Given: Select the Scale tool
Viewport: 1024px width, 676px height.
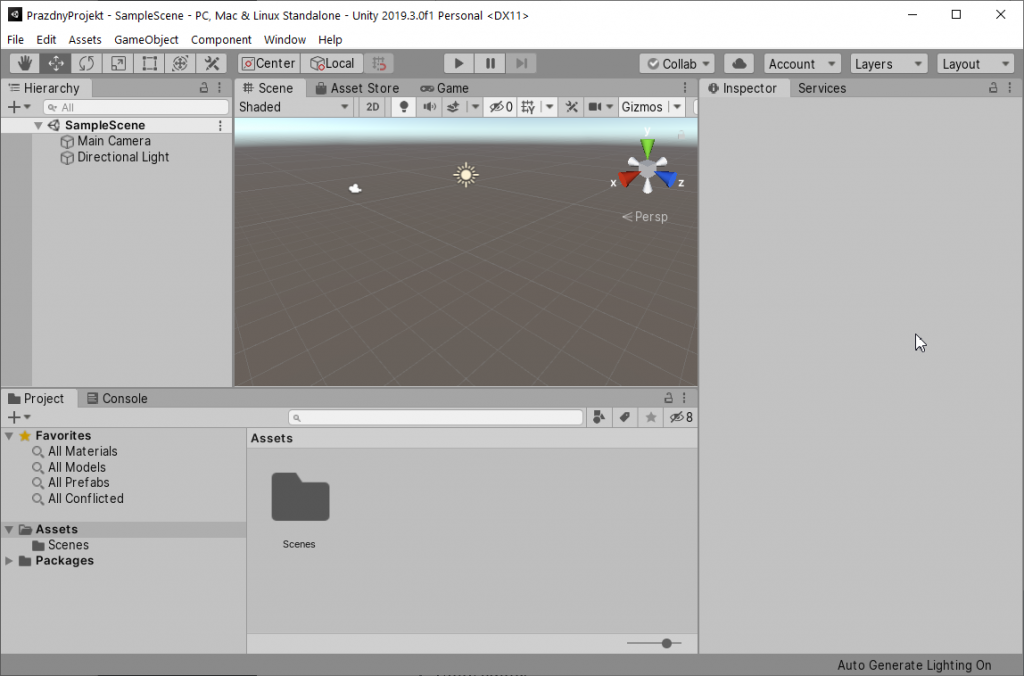Looking at the screenshot, I should [x=118, y=63].
